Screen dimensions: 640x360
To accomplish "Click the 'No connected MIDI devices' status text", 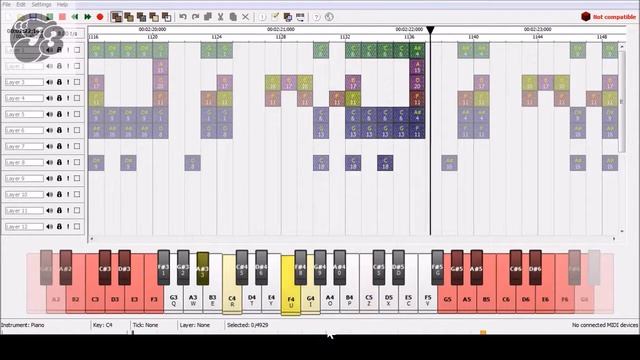I will 605,325.
